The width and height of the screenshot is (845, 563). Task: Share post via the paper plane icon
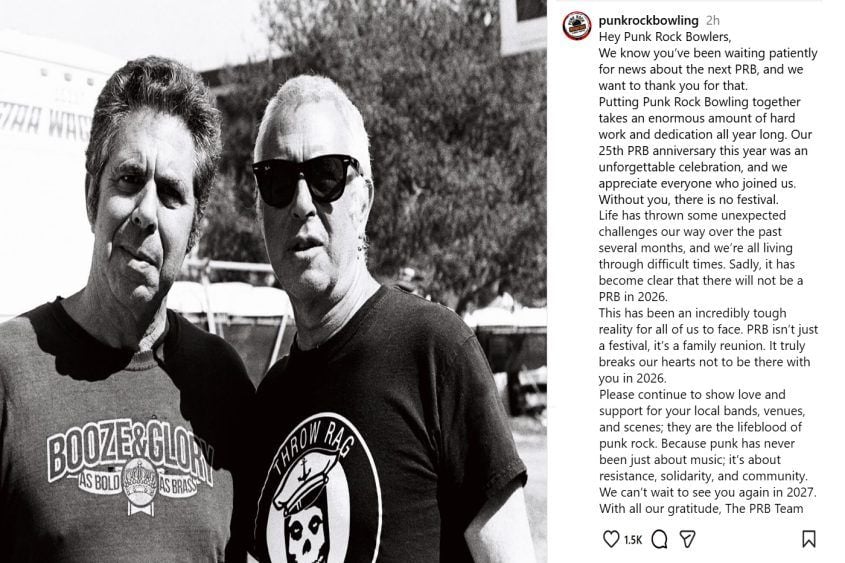(x=687, y=539)
